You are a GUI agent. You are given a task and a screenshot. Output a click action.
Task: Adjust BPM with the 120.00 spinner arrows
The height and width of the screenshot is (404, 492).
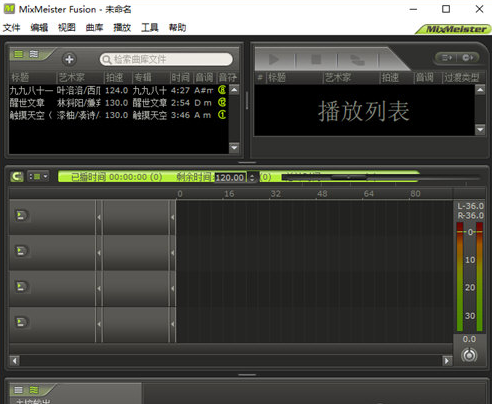click(252, 177)
